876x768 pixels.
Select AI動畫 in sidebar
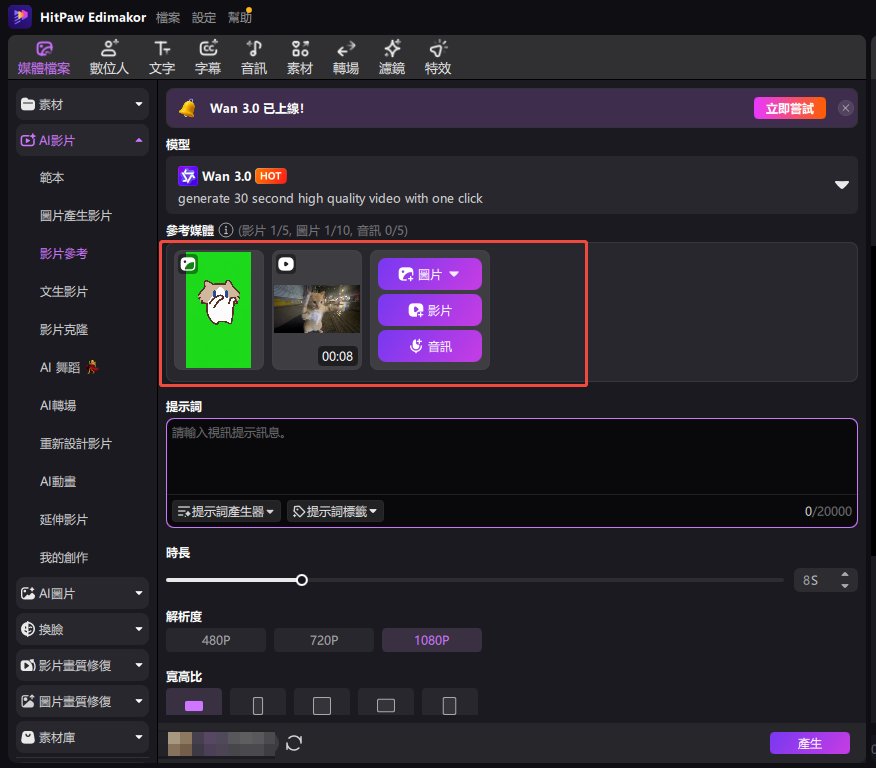58,481
